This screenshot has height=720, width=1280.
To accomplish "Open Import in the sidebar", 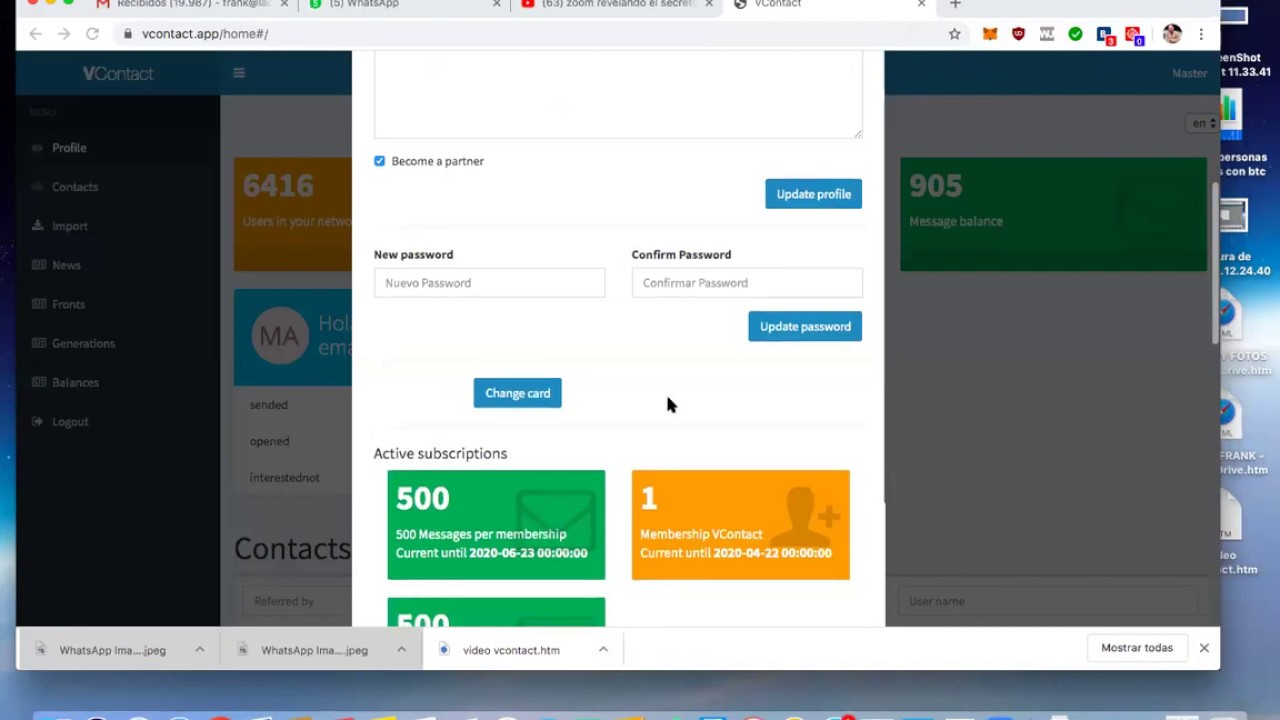I will 70,226.
